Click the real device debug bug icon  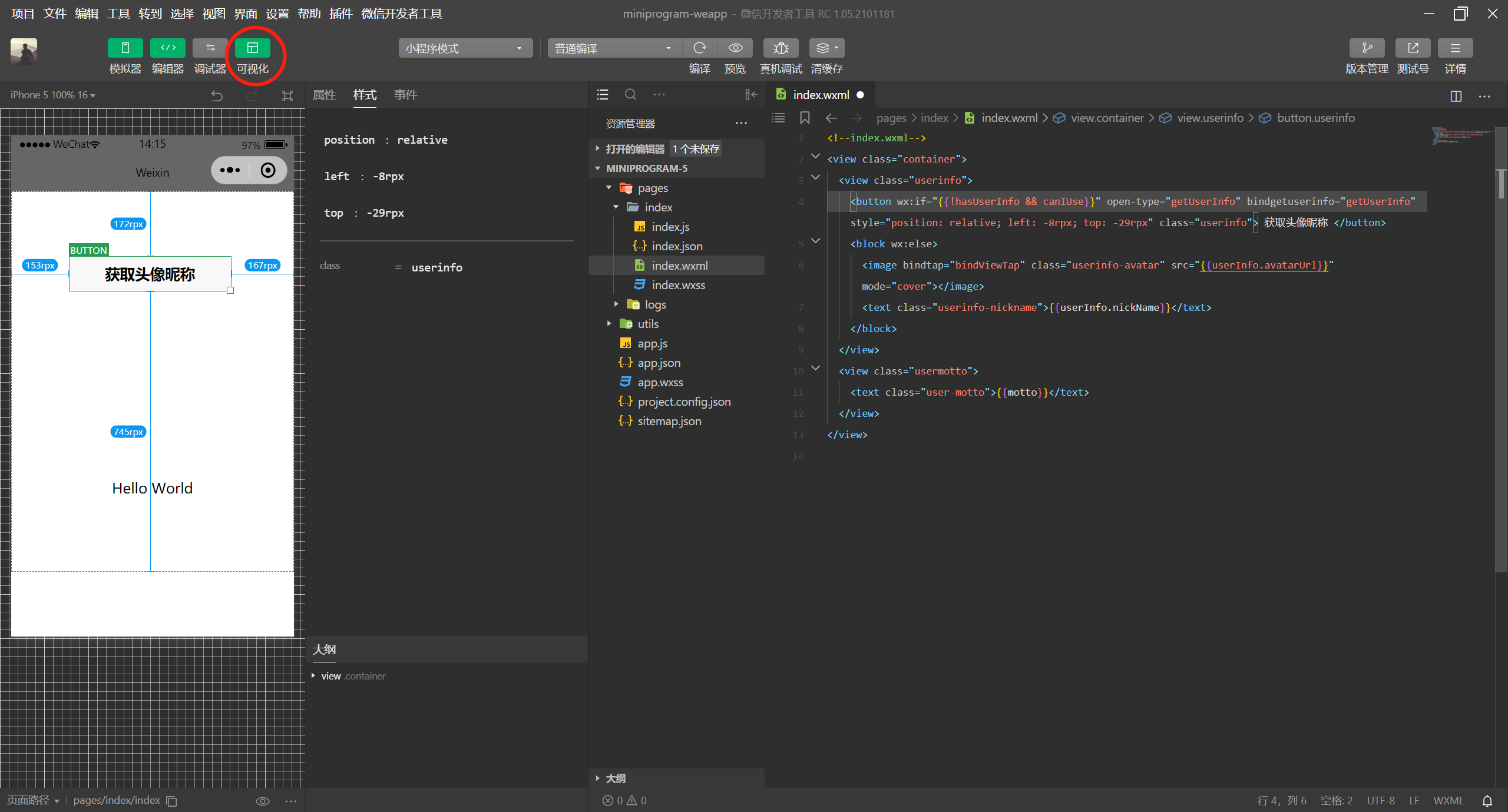click(781, 48)
